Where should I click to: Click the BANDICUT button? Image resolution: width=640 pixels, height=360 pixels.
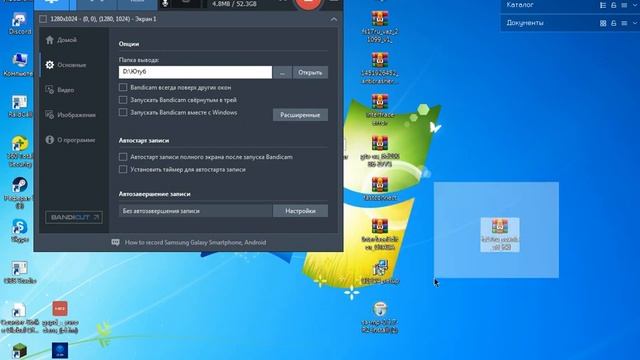74,217
